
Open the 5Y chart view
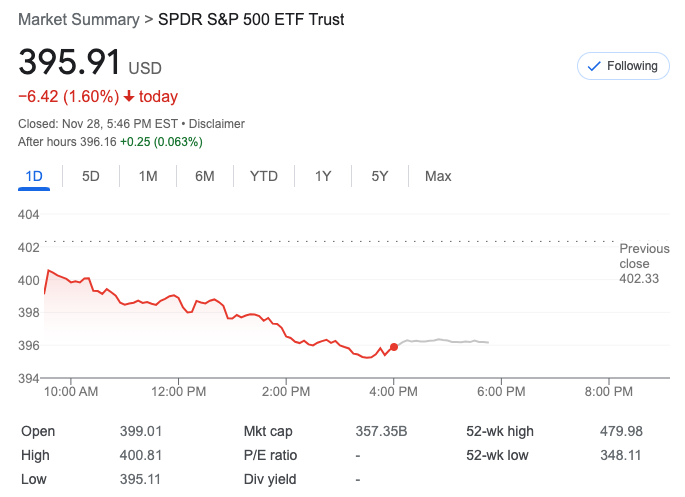pos(380,176)
